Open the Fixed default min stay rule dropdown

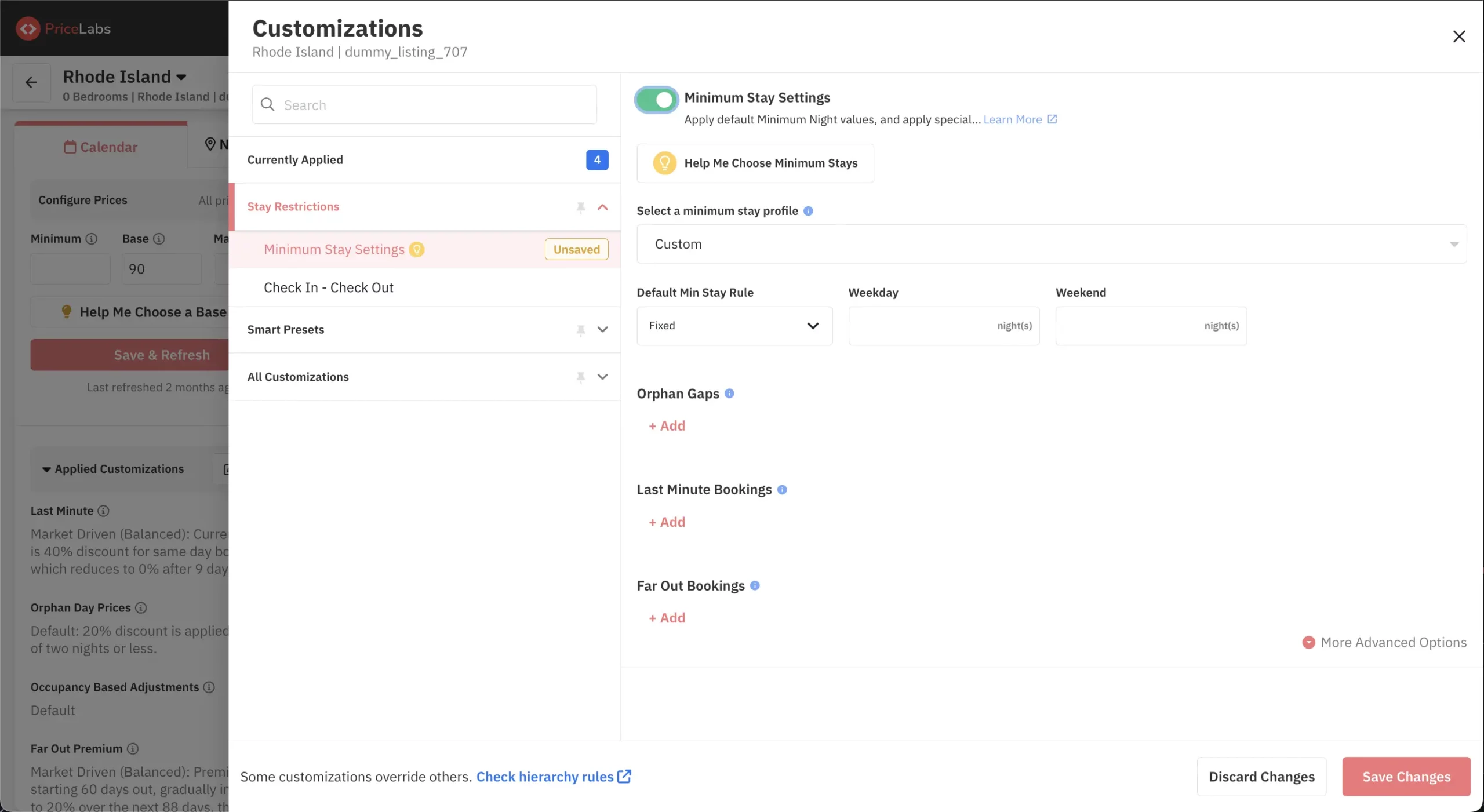tap(734, 326)
